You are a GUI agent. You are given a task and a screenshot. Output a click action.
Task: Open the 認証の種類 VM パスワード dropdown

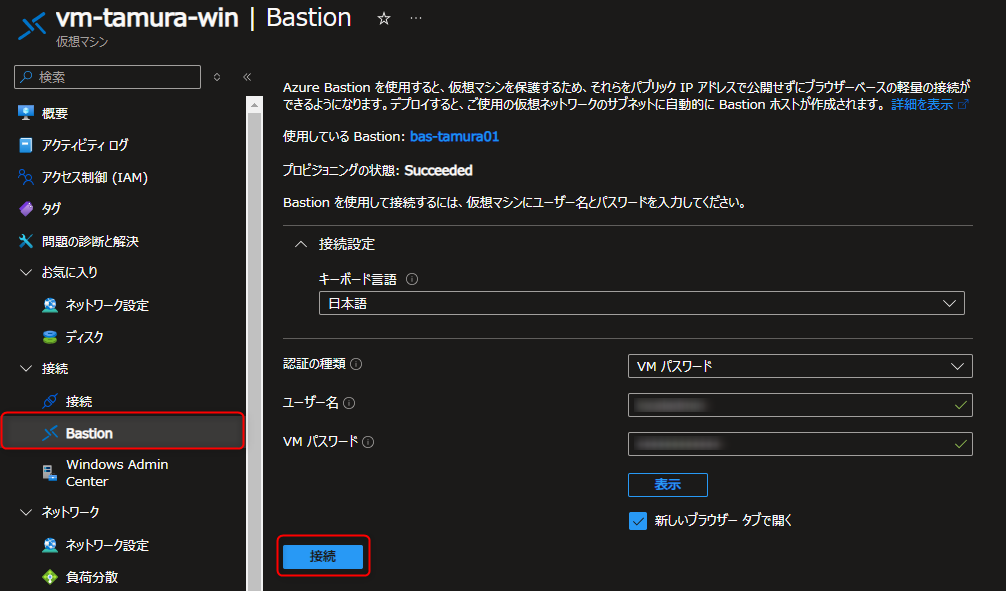[800, 366]
